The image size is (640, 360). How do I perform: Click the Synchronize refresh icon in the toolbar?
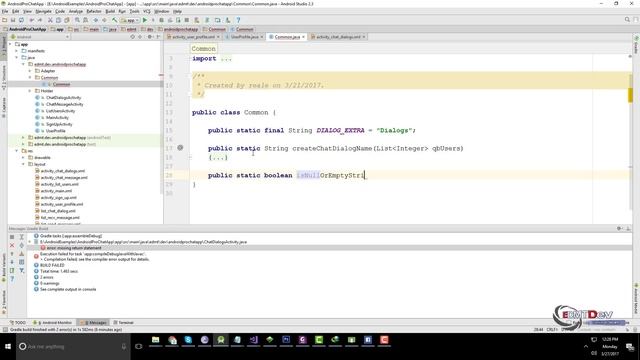click(21, 20)
